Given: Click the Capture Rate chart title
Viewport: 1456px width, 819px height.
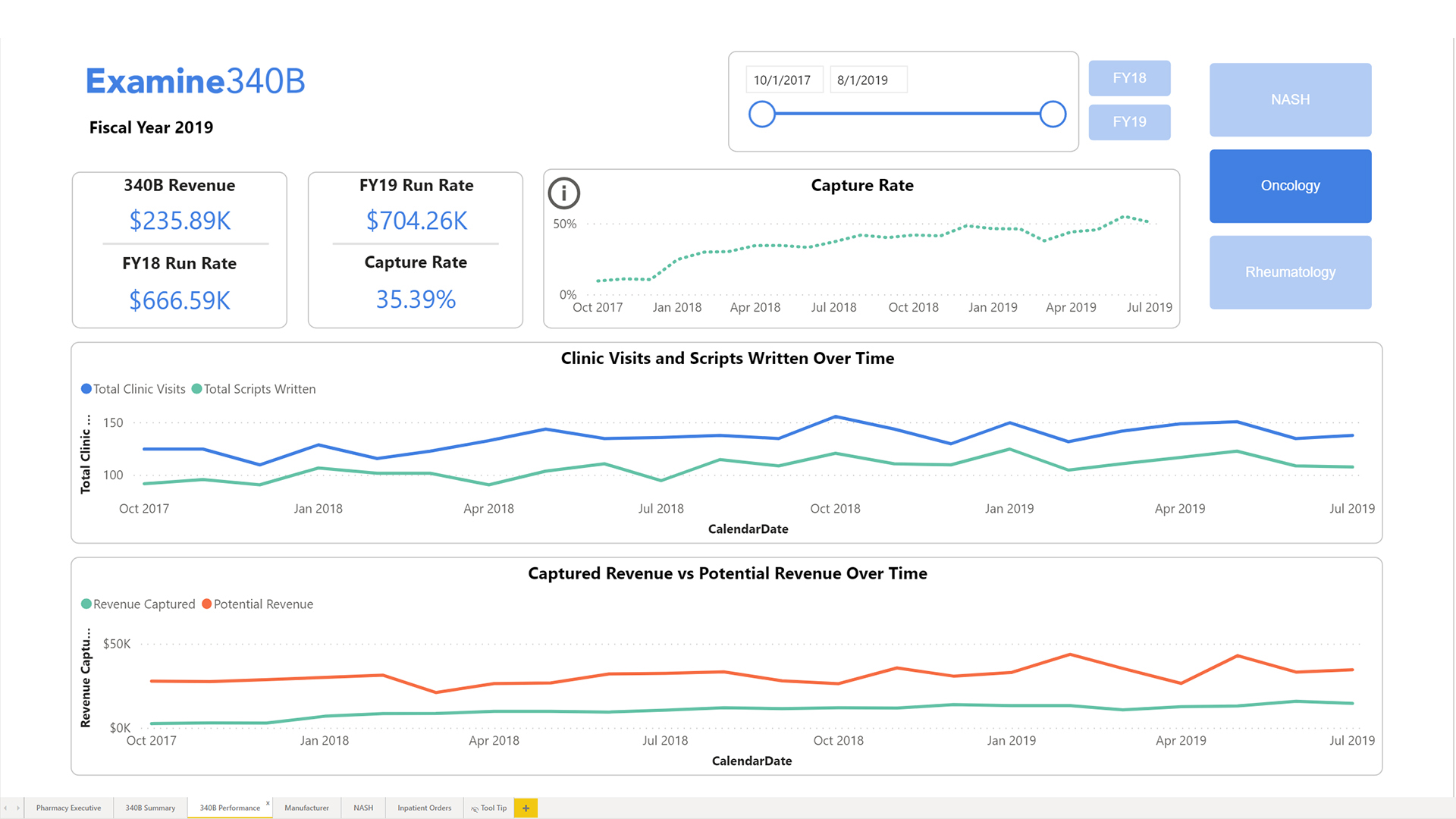Looking at the screenshot, I should point(862,186).
